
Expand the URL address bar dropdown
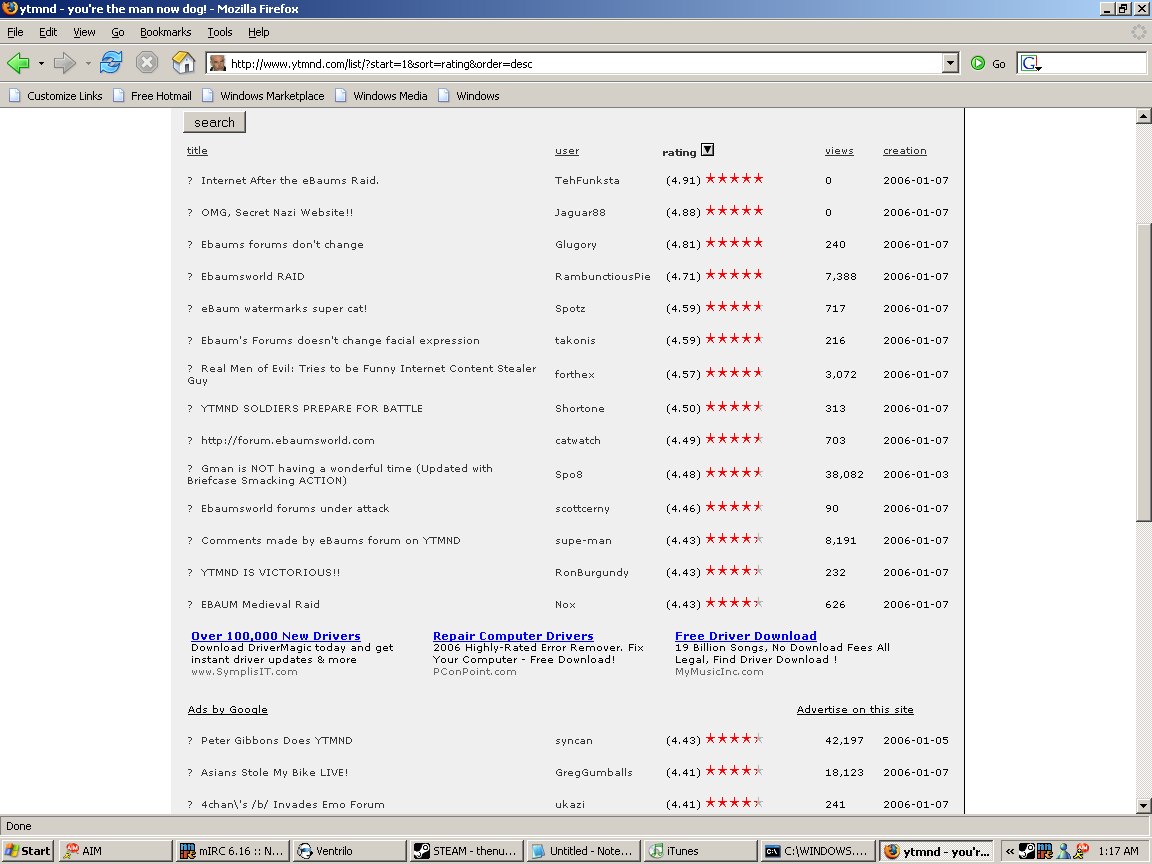pos(950,63)
